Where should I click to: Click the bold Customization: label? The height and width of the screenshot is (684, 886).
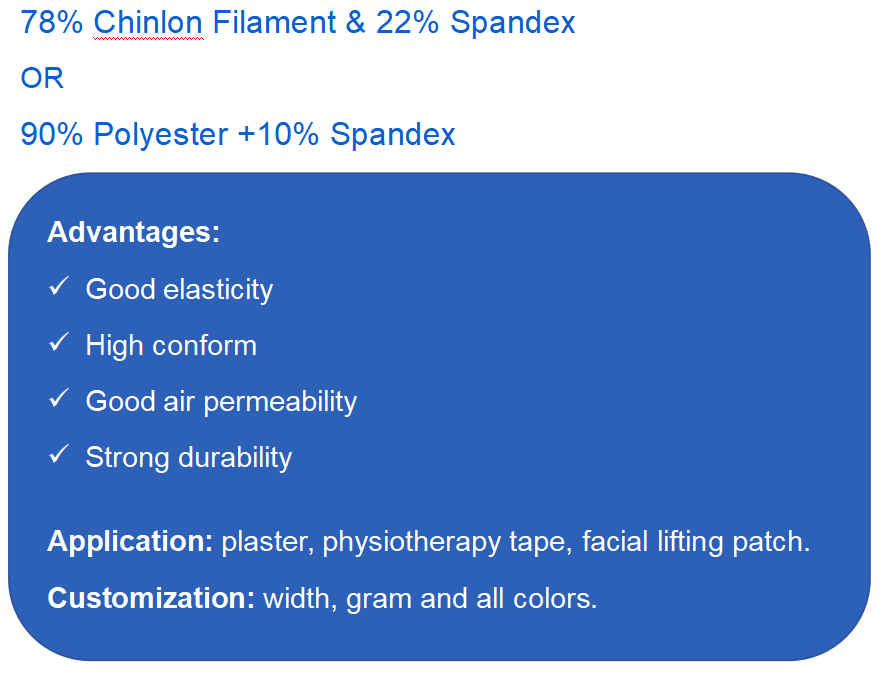(151, 598)
